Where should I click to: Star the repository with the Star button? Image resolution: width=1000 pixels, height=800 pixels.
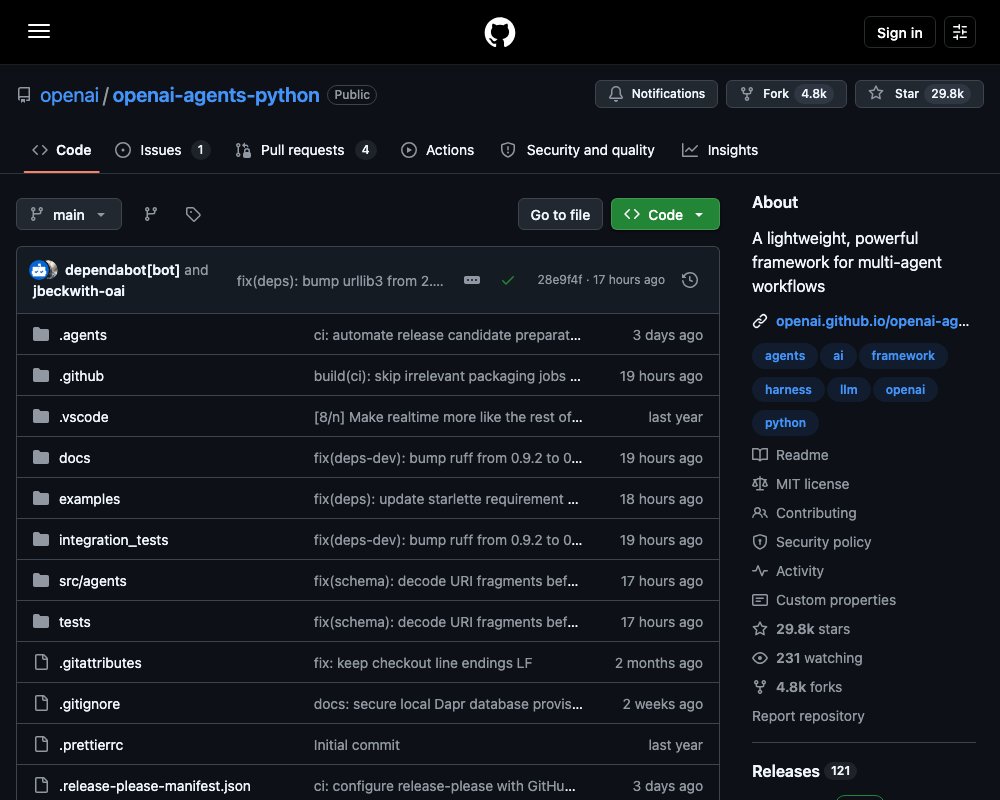click(x=919, y=94)
